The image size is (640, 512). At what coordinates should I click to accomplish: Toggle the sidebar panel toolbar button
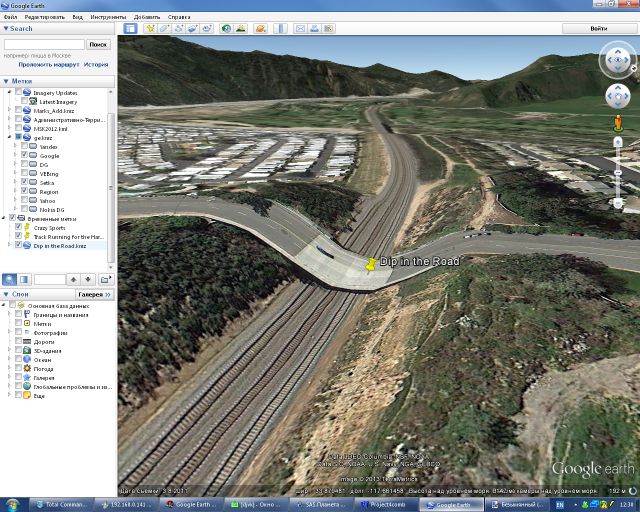click(x=130, y=29)
